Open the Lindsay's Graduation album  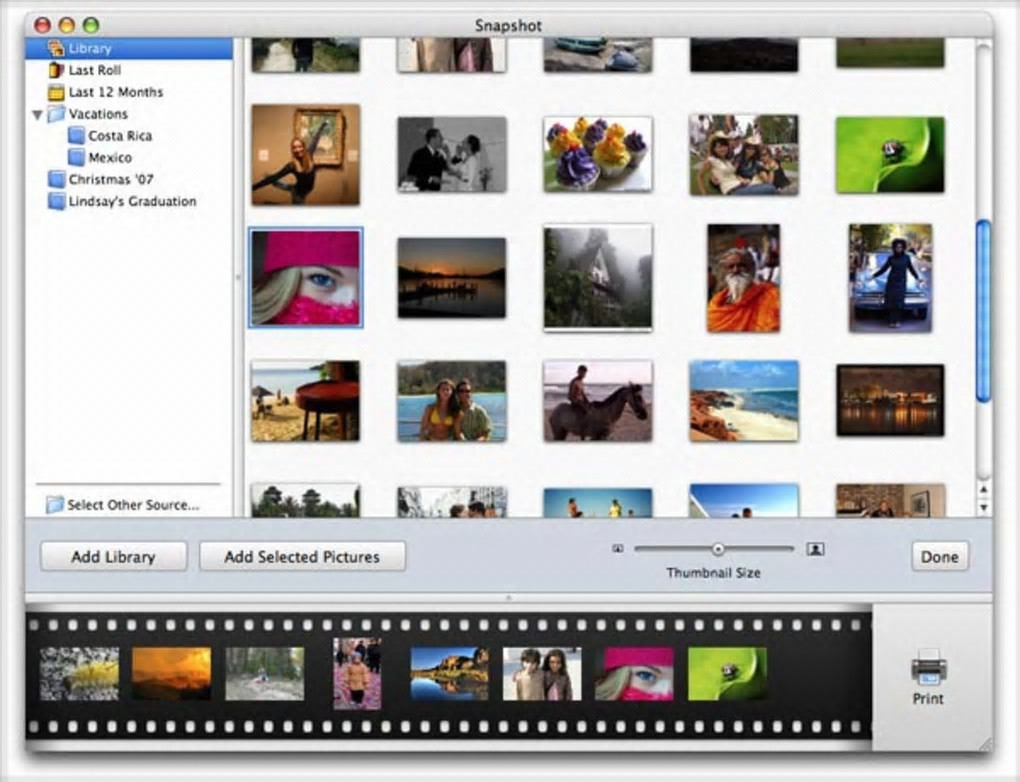click(133, 202)
